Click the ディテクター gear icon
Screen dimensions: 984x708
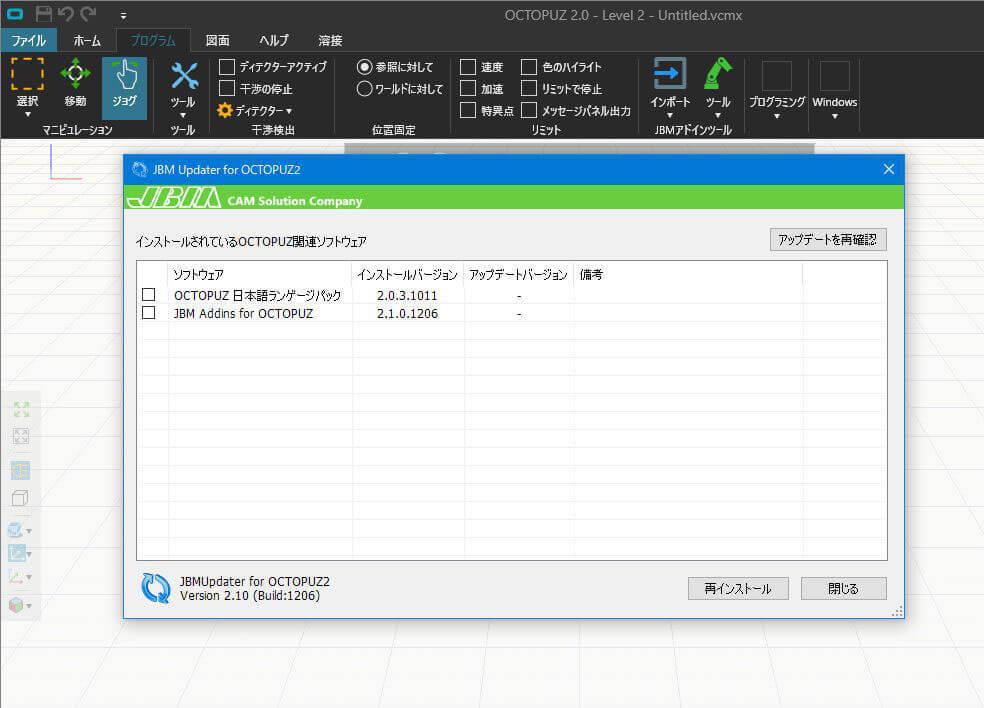(225, 110)
